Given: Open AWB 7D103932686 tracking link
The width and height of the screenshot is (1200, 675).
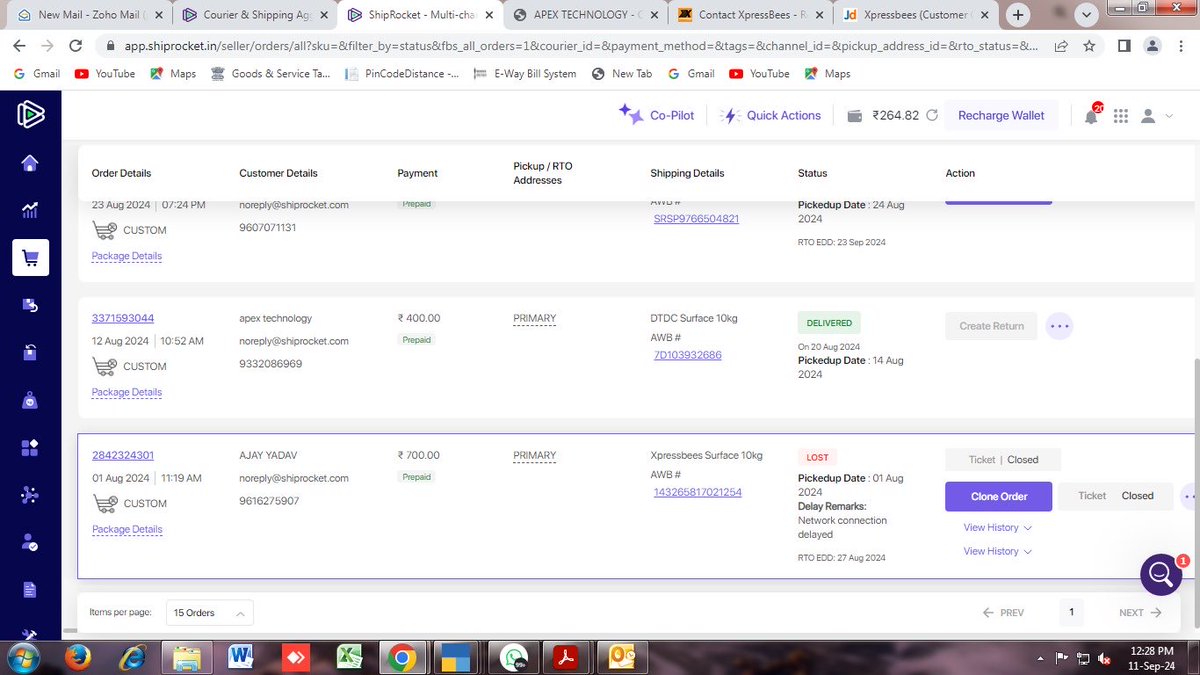Looking at the screenshot, I should point(687,355).
